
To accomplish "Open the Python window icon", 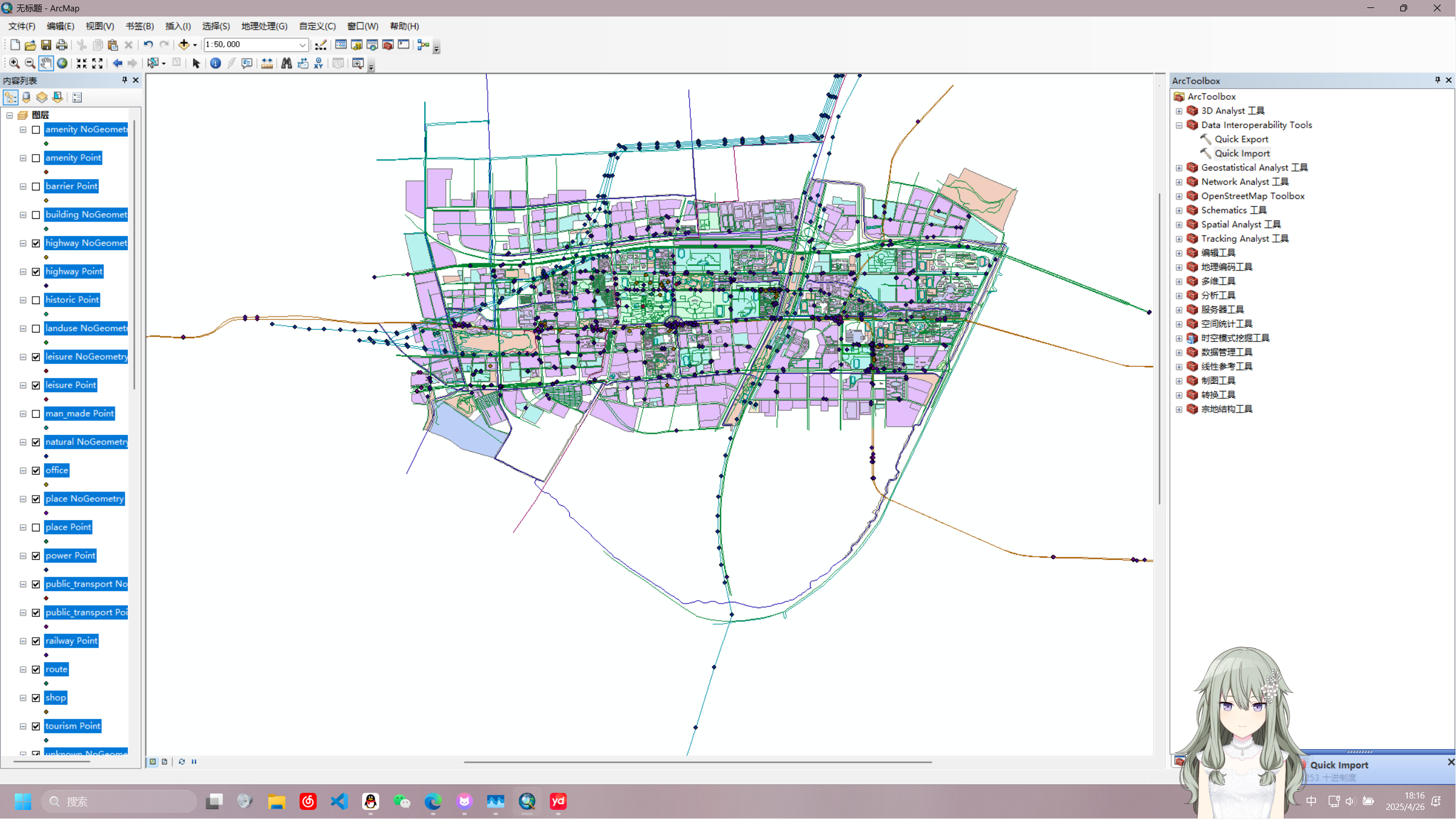I will click(x=404, y=44).
